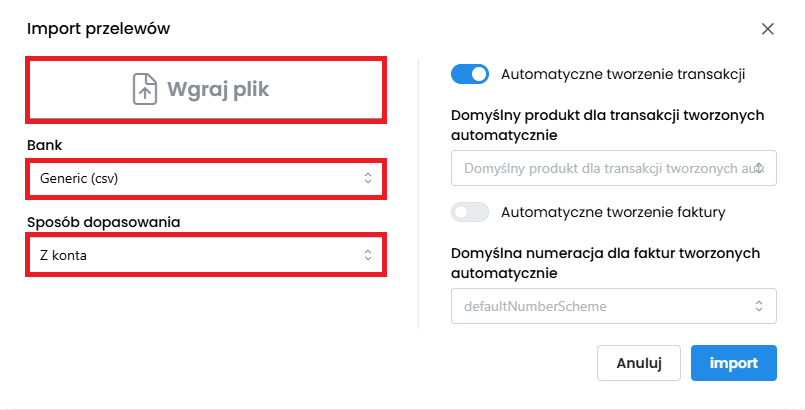
Task: Click the Bank dropdown chevron arrows
Action: tap(367, 179)
